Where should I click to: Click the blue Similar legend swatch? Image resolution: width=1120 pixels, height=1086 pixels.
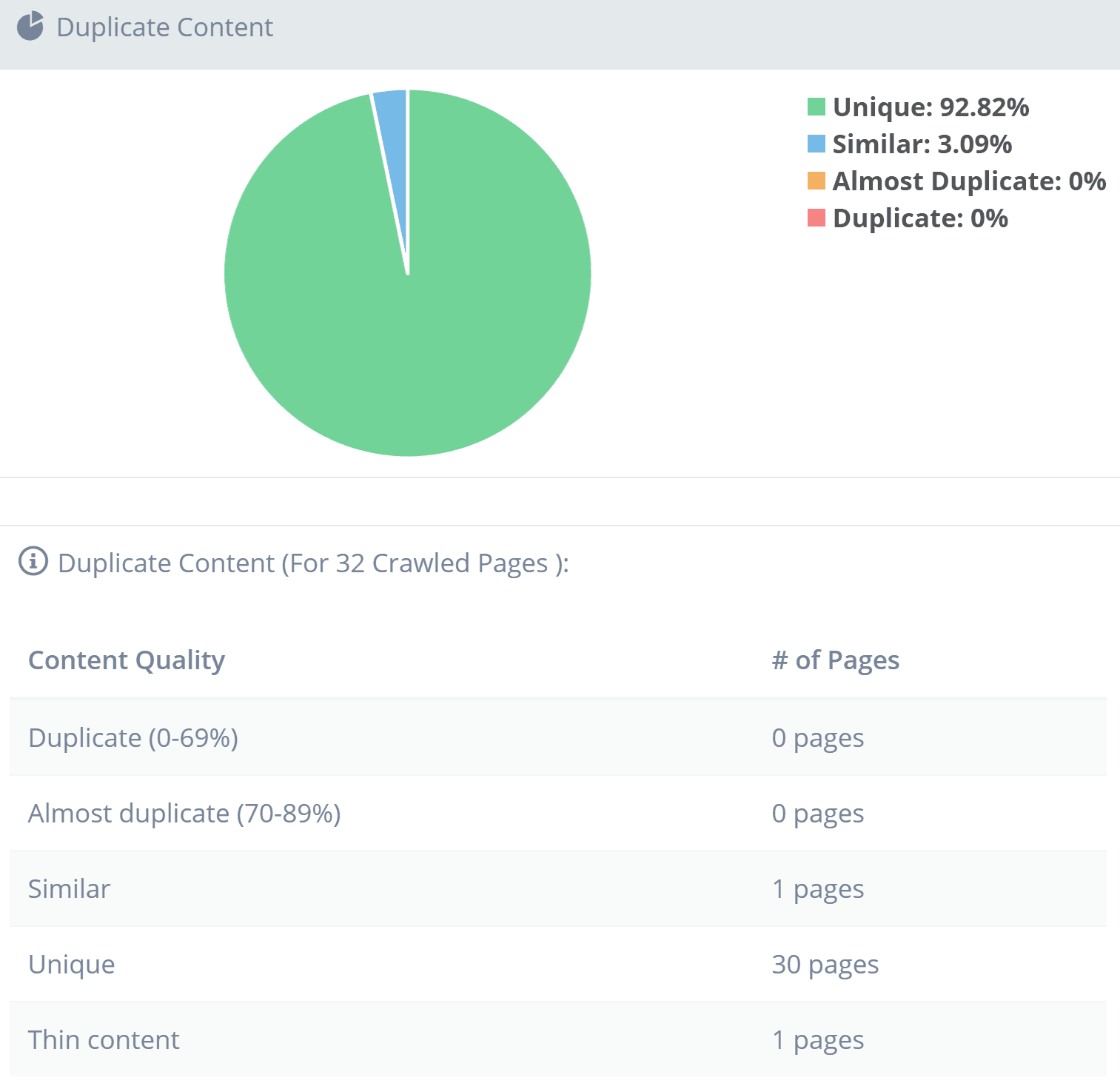coord(816,144)
